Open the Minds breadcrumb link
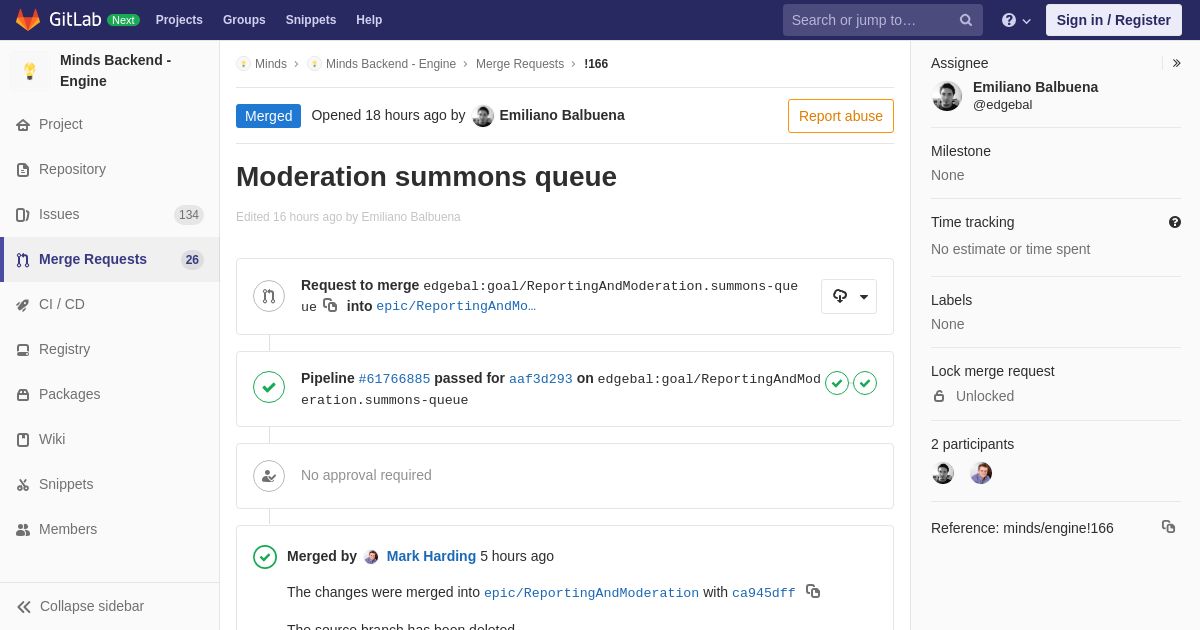The image size is (1200, 630). [x=271, y=64]
